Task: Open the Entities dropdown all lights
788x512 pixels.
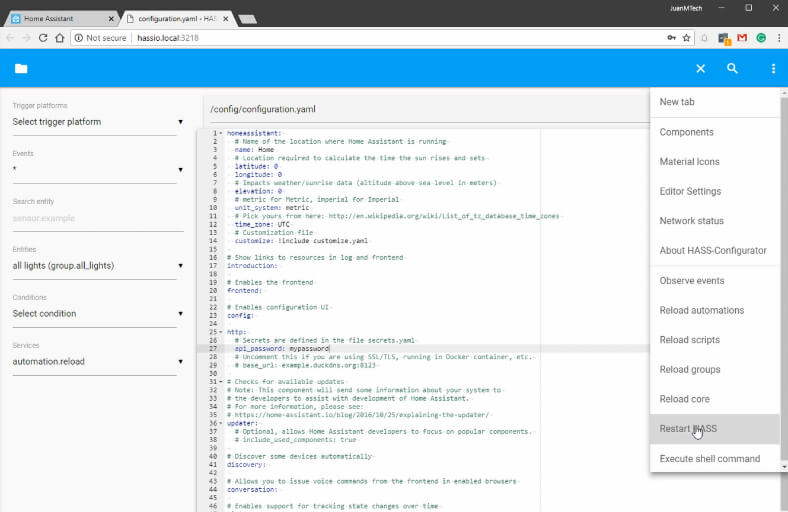Action: tap(97, 266)
